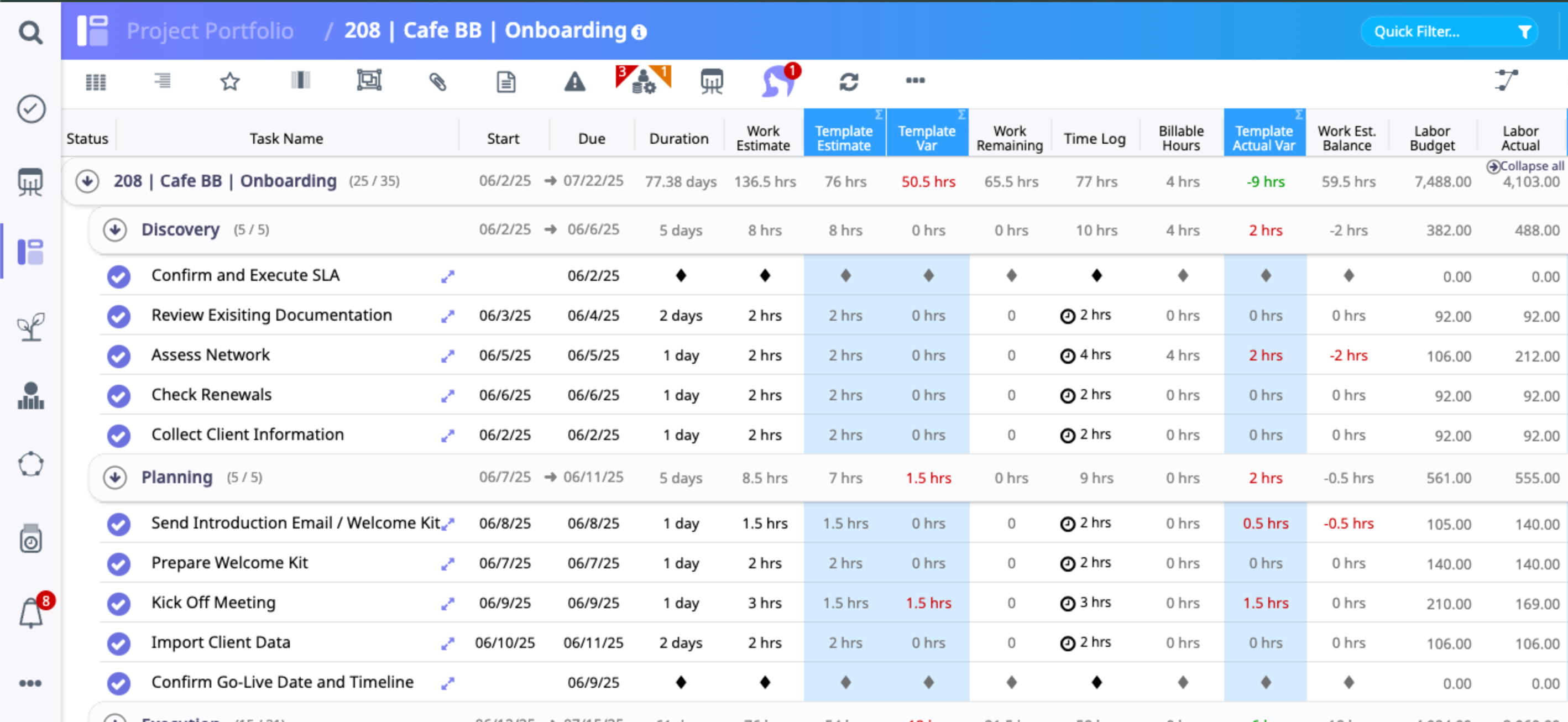Uncheck status for Import Client Data
The width and height of the screenshot is (1568, 722).
click(x=119, y=643)
